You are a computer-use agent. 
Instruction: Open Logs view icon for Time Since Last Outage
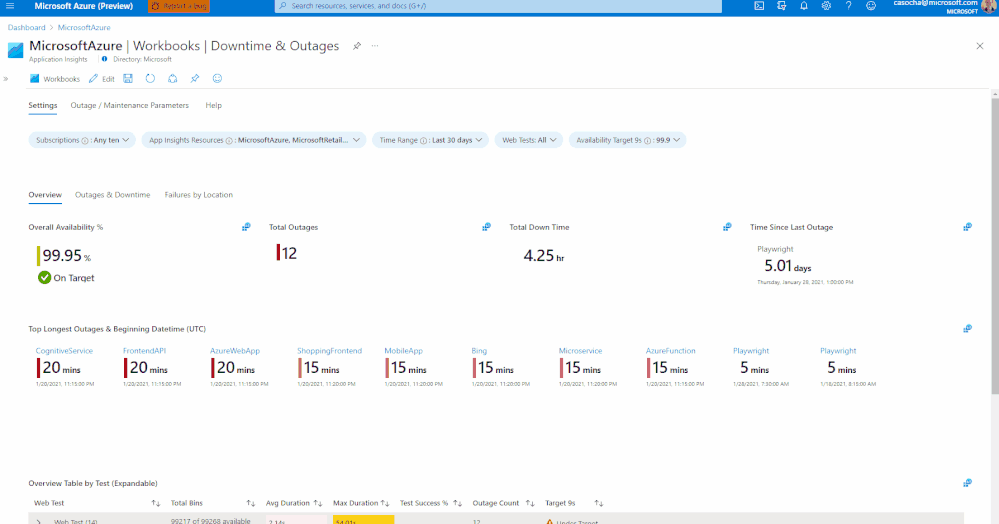pos(967,227)
